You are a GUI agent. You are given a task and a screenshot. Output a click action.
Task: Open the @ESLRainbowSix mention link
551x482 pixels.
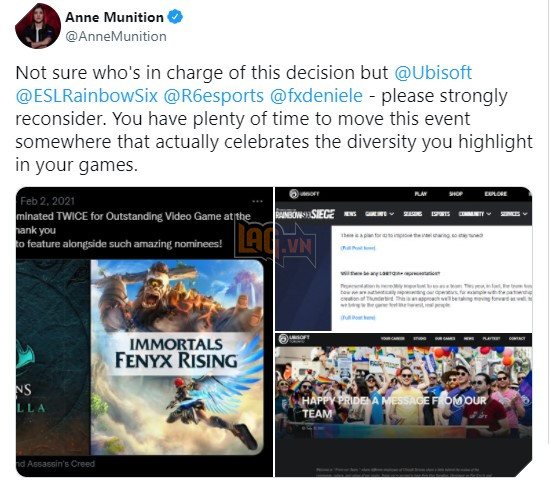click(x=86, y=96)
